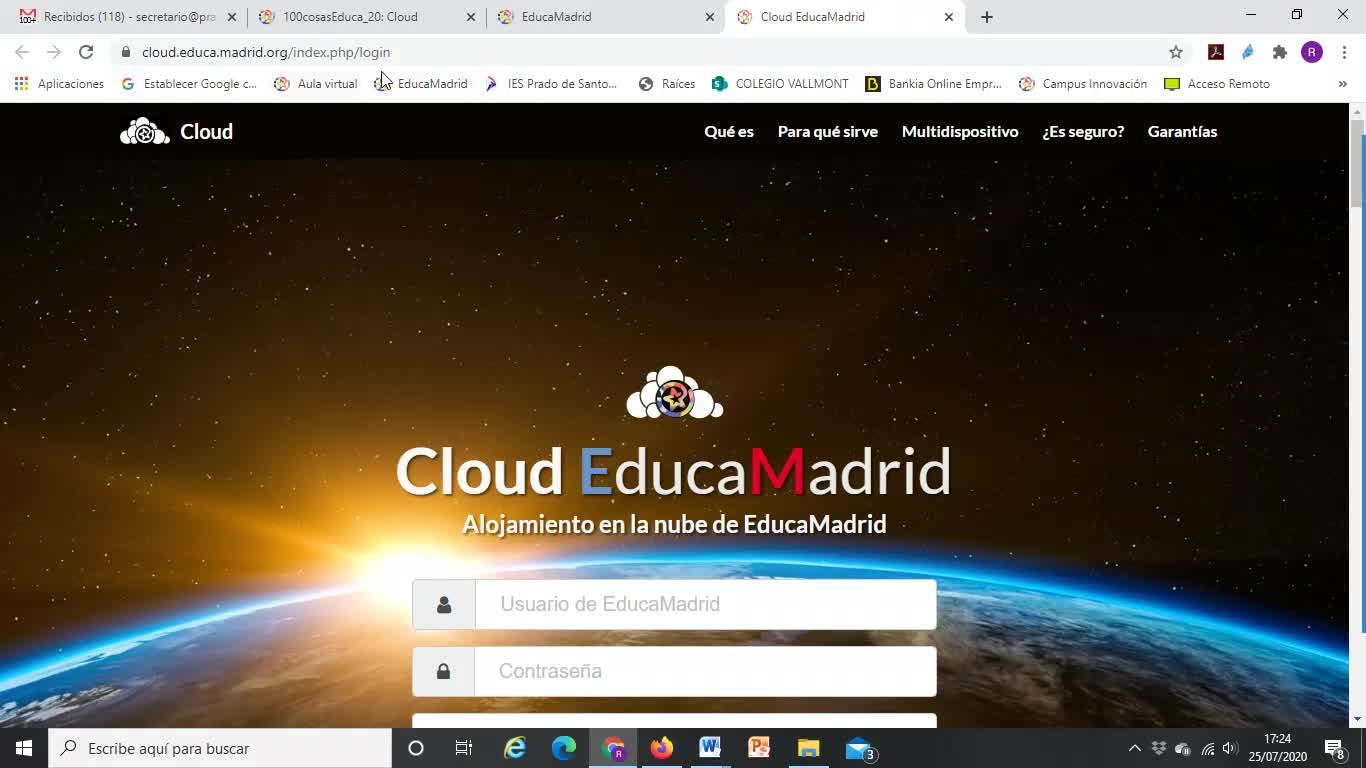The width and height of the screenshot is (1366, 768).
Task: Open the Adobe Acrobat extension icon
Action: pos(1216,52)
